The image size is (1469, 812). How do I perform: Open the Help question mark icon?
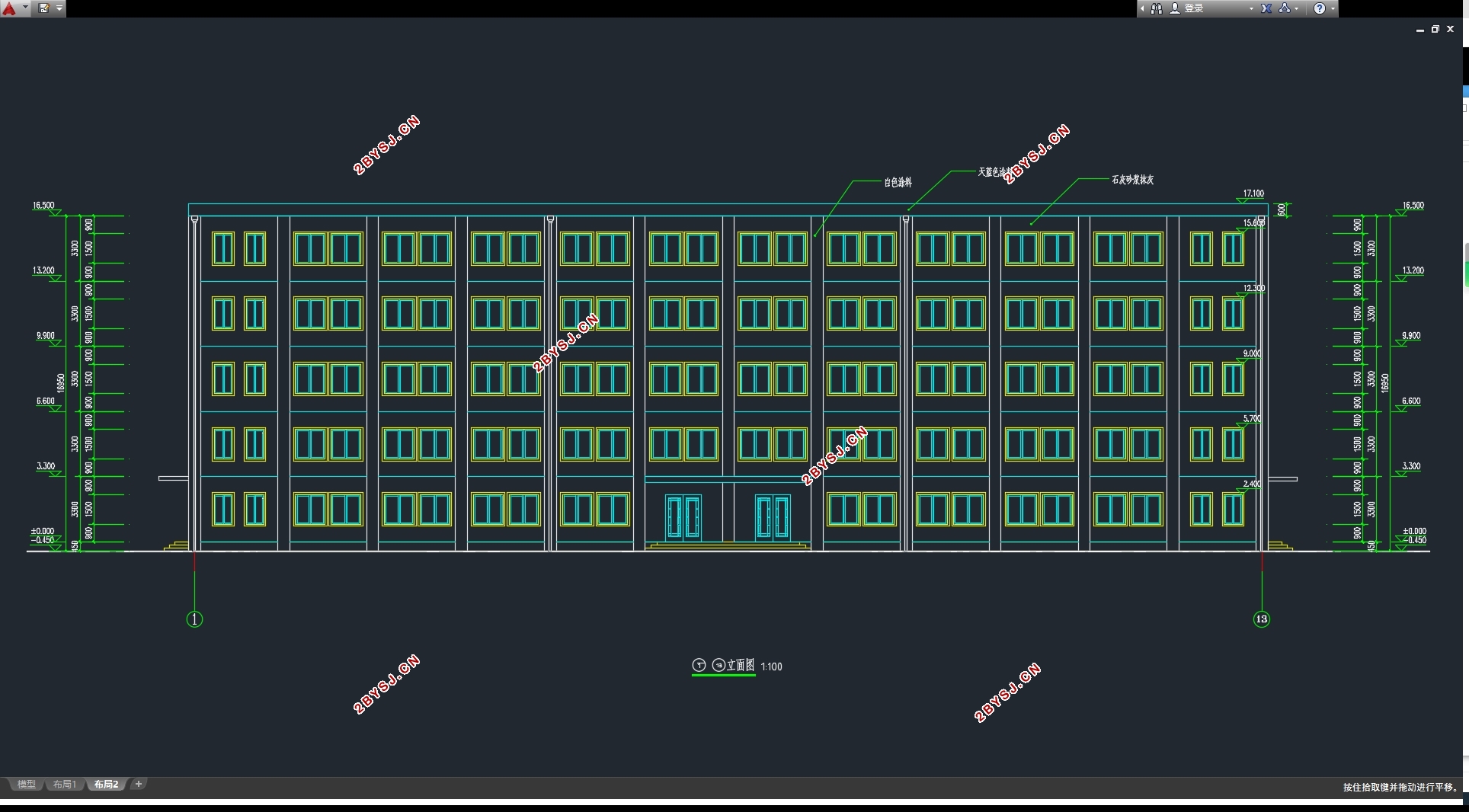tap(1320, 8)
